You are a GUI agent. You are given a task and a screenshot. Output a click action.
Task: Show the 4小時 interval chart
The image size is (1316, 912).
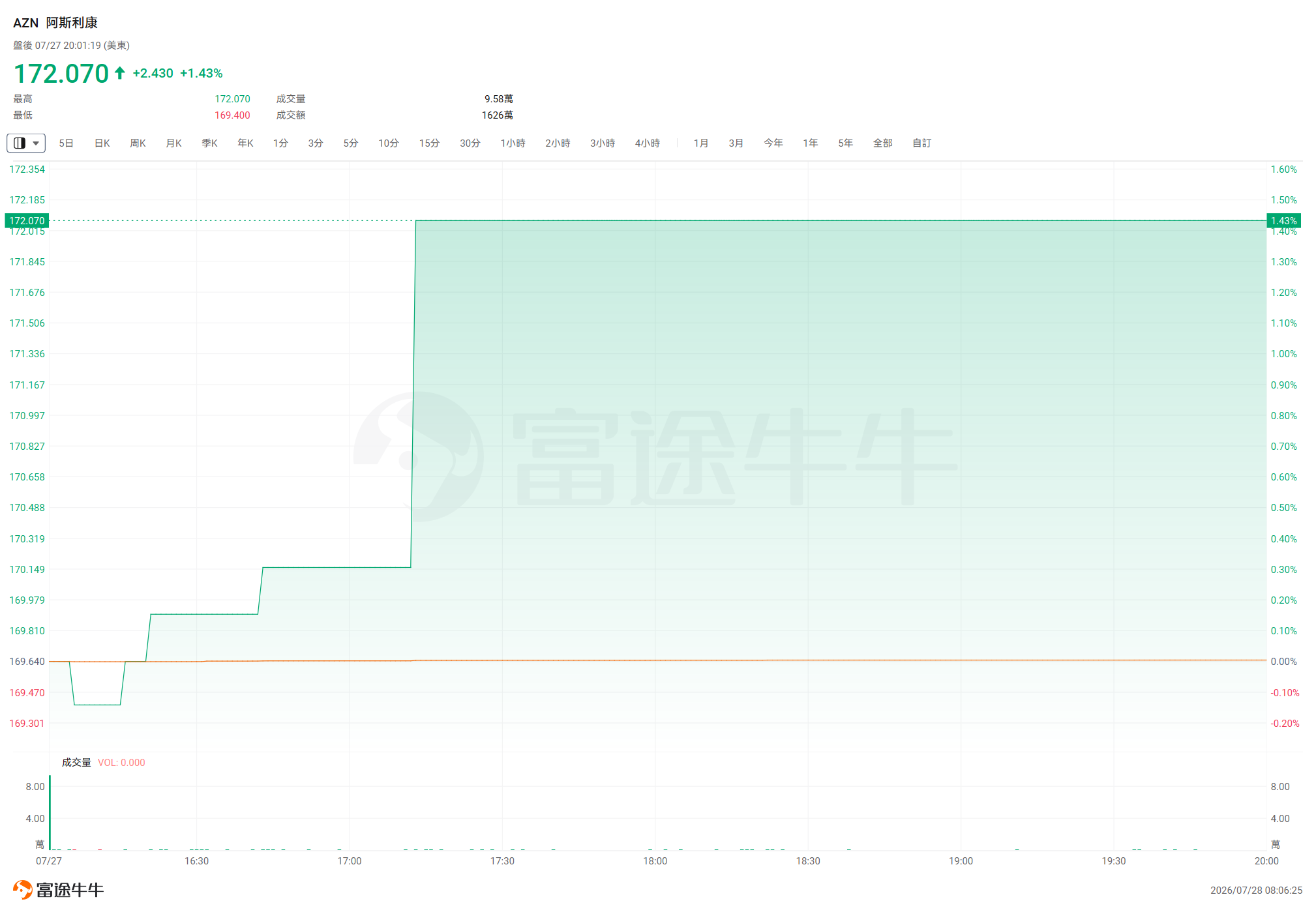[x=648, y=143]
